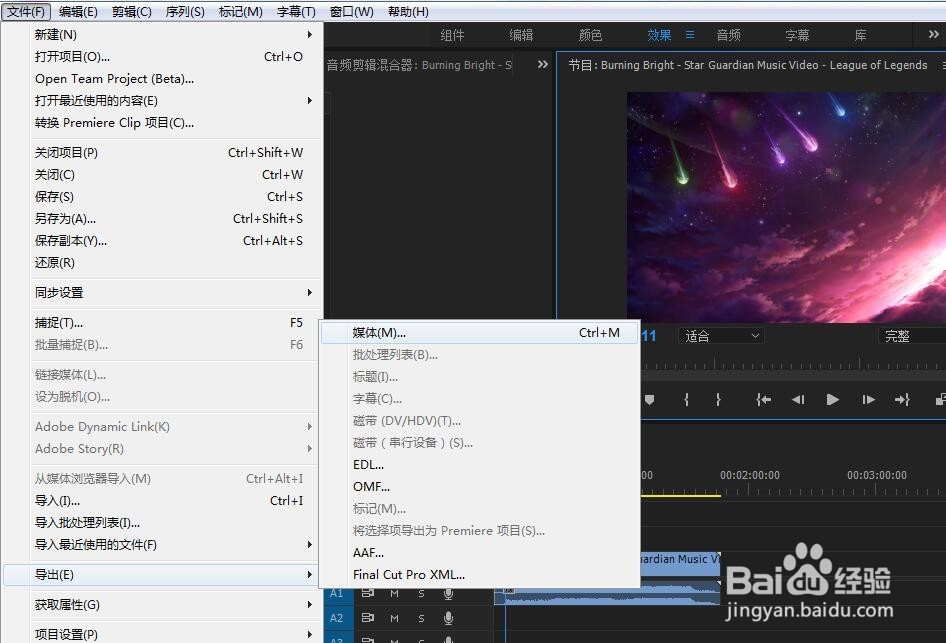The width and height of the screenshot is (946, 643).
Task: Step back one frame
Action: click(x=798, y=399)
